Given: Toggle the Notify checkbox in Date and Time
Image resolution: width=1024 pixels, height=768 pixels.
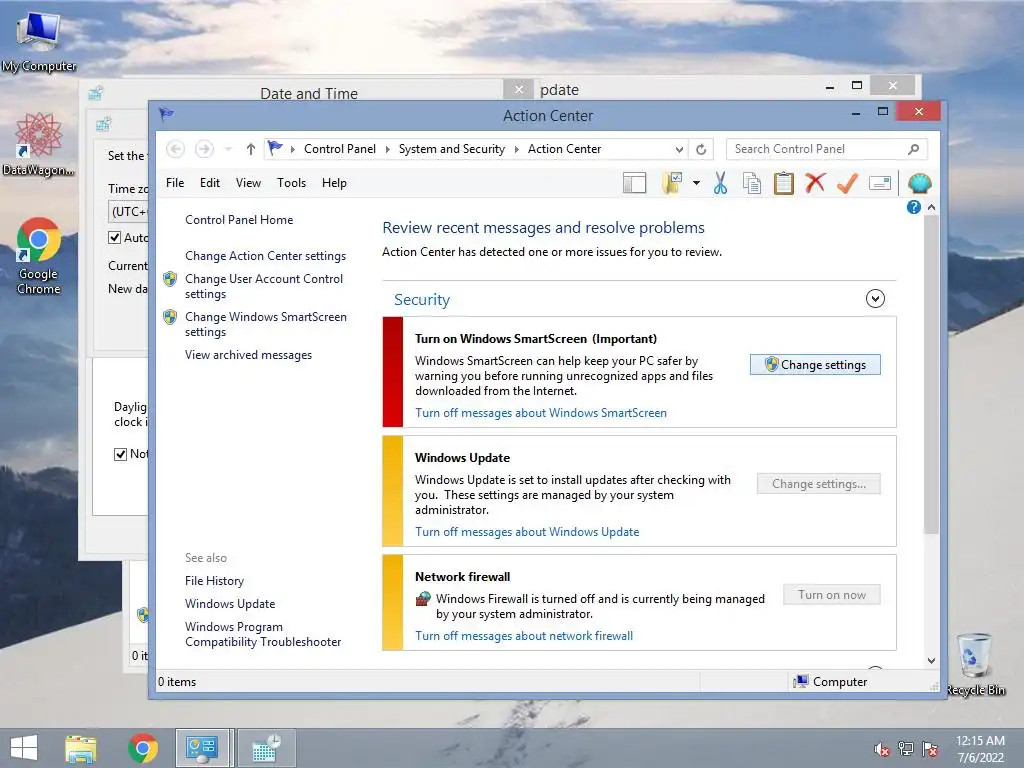Looking at the screenshot, I should click(120, 454).
